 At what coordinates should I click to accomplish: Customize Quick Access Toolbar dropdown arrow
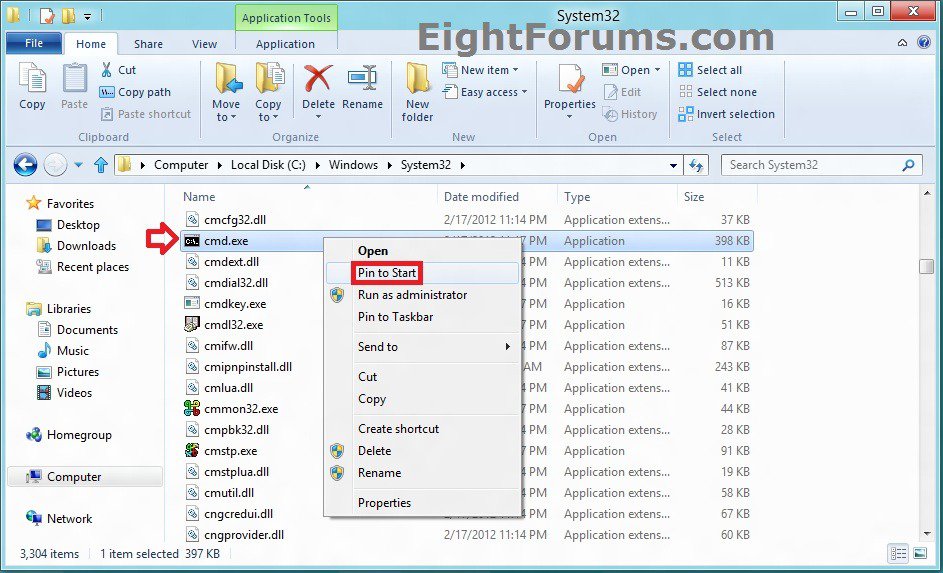coord(87,17)
